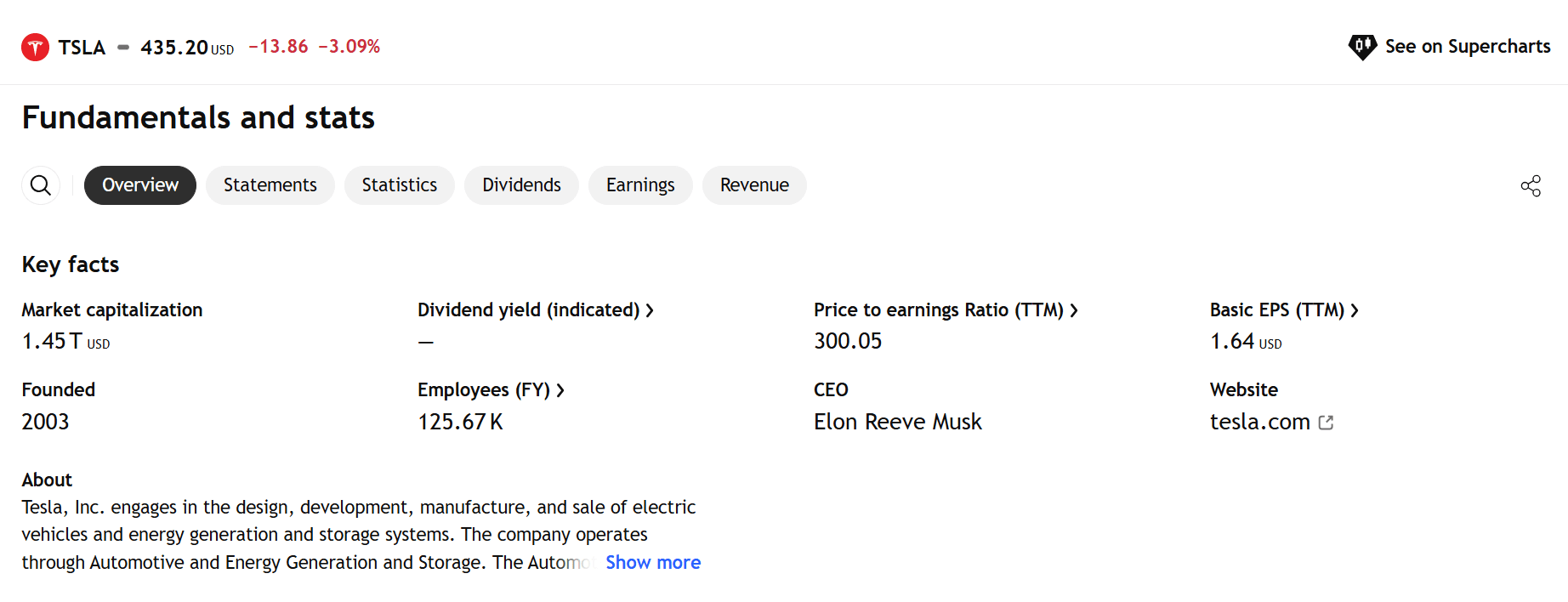The width and height of the screenshot is (1568, 602).
Task: Open the tesla.com website link
Action: click(x=1259, y=422)
